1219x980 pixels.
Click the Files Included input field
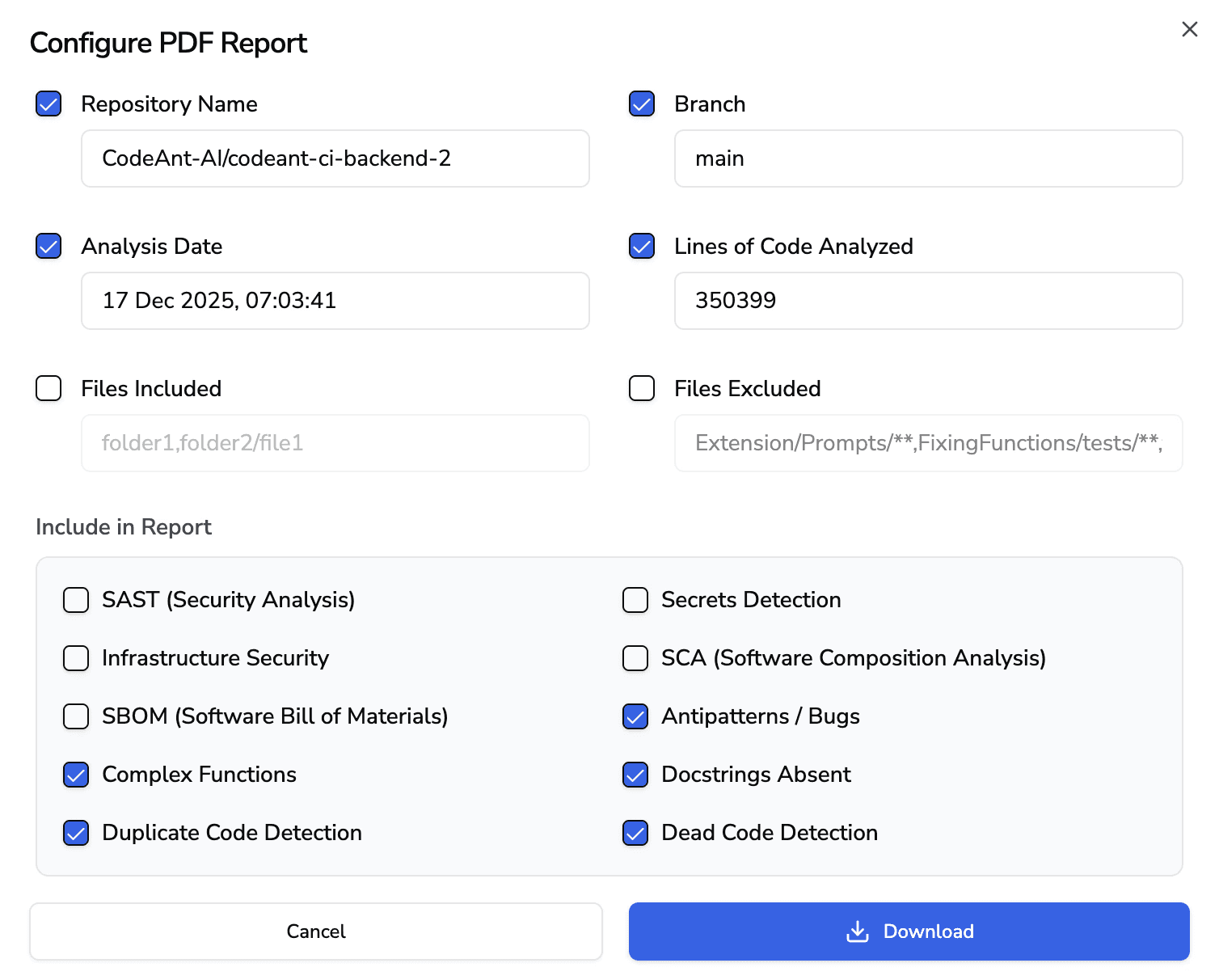pos(335,443)
